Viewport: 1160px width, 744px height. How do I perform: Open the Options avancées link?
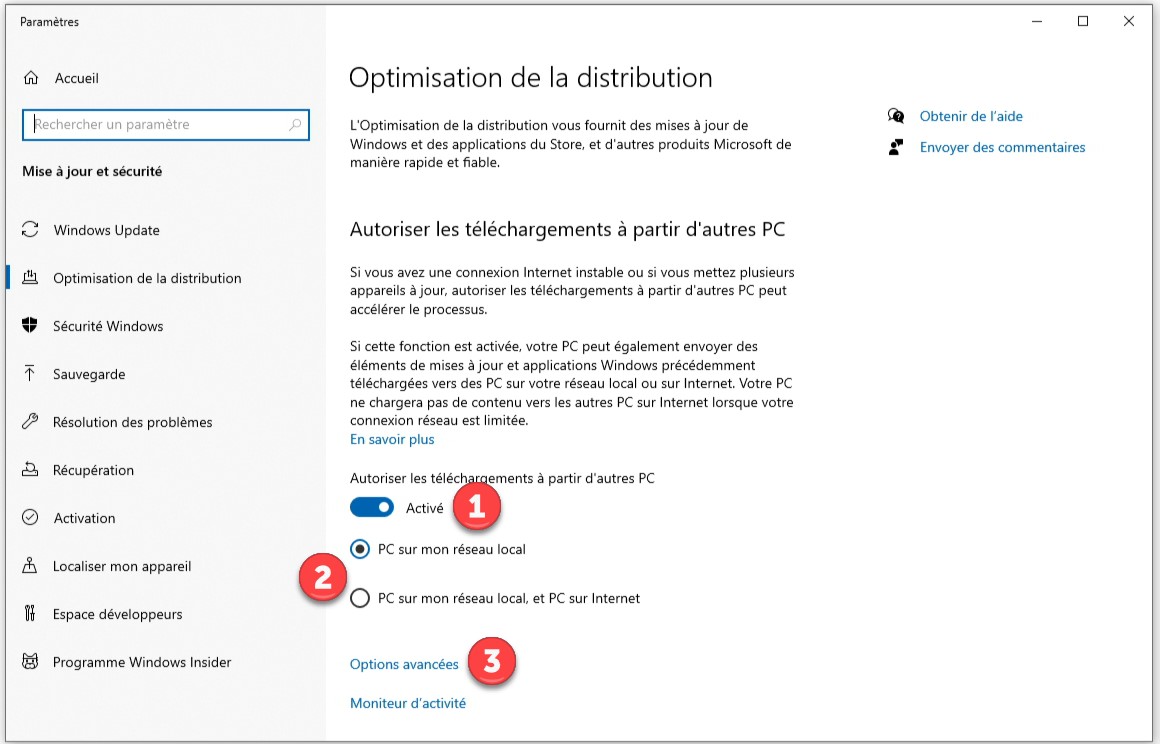(404, 664)
